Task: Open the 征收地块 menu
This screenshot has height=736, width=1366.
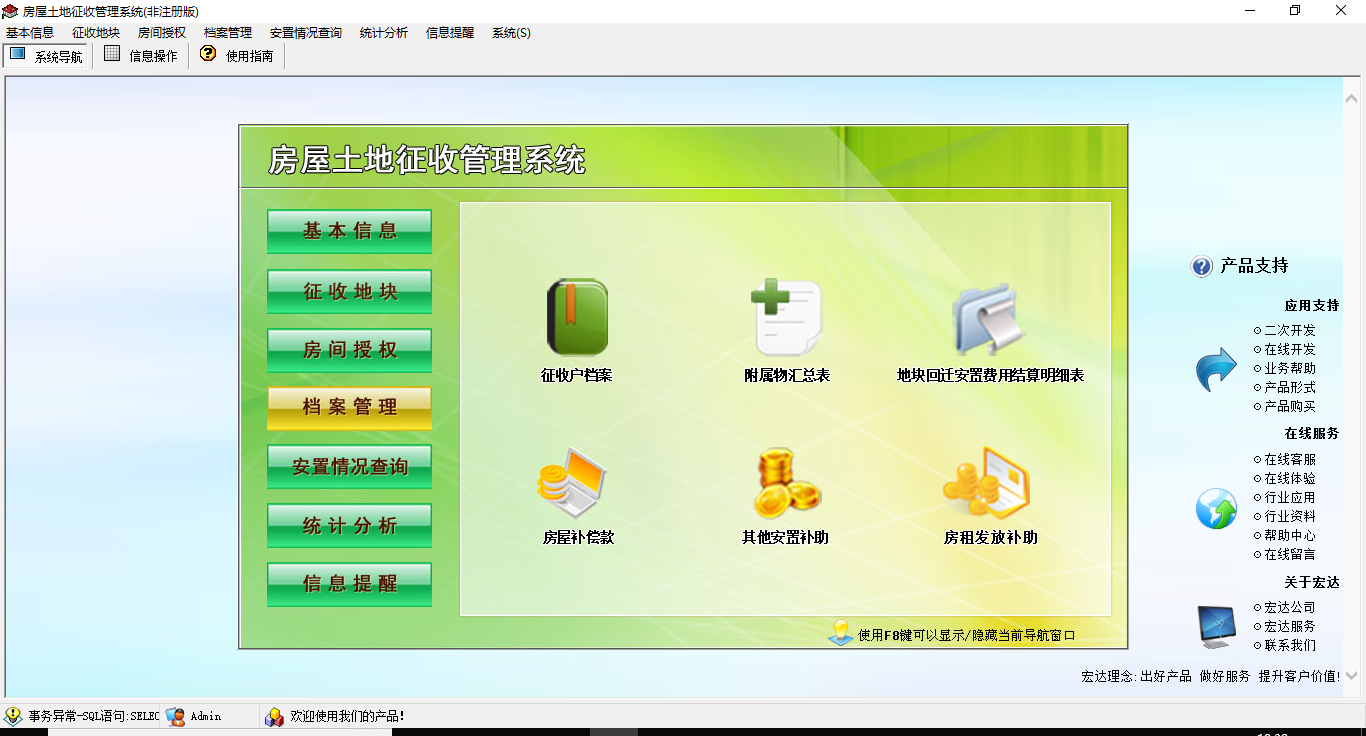Action: [96, 33]
